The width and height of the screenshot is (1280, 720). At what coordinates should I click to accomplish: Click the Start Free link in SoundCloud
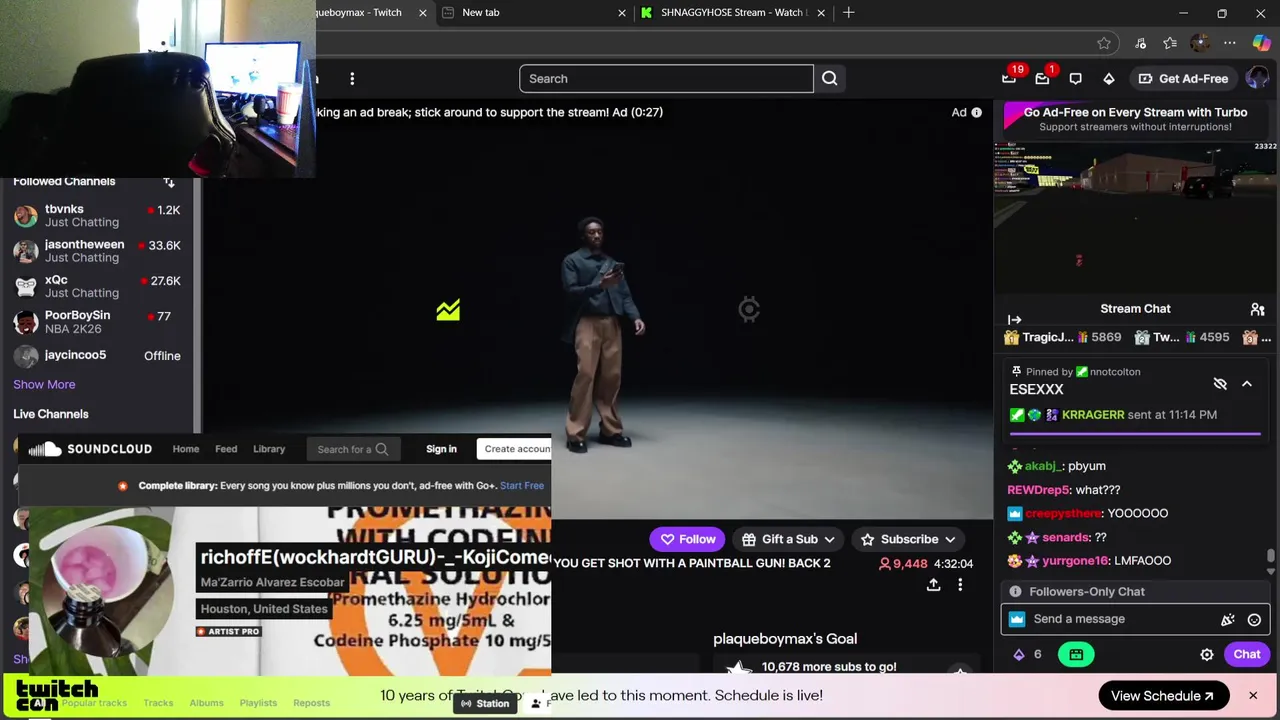point(522,486)
